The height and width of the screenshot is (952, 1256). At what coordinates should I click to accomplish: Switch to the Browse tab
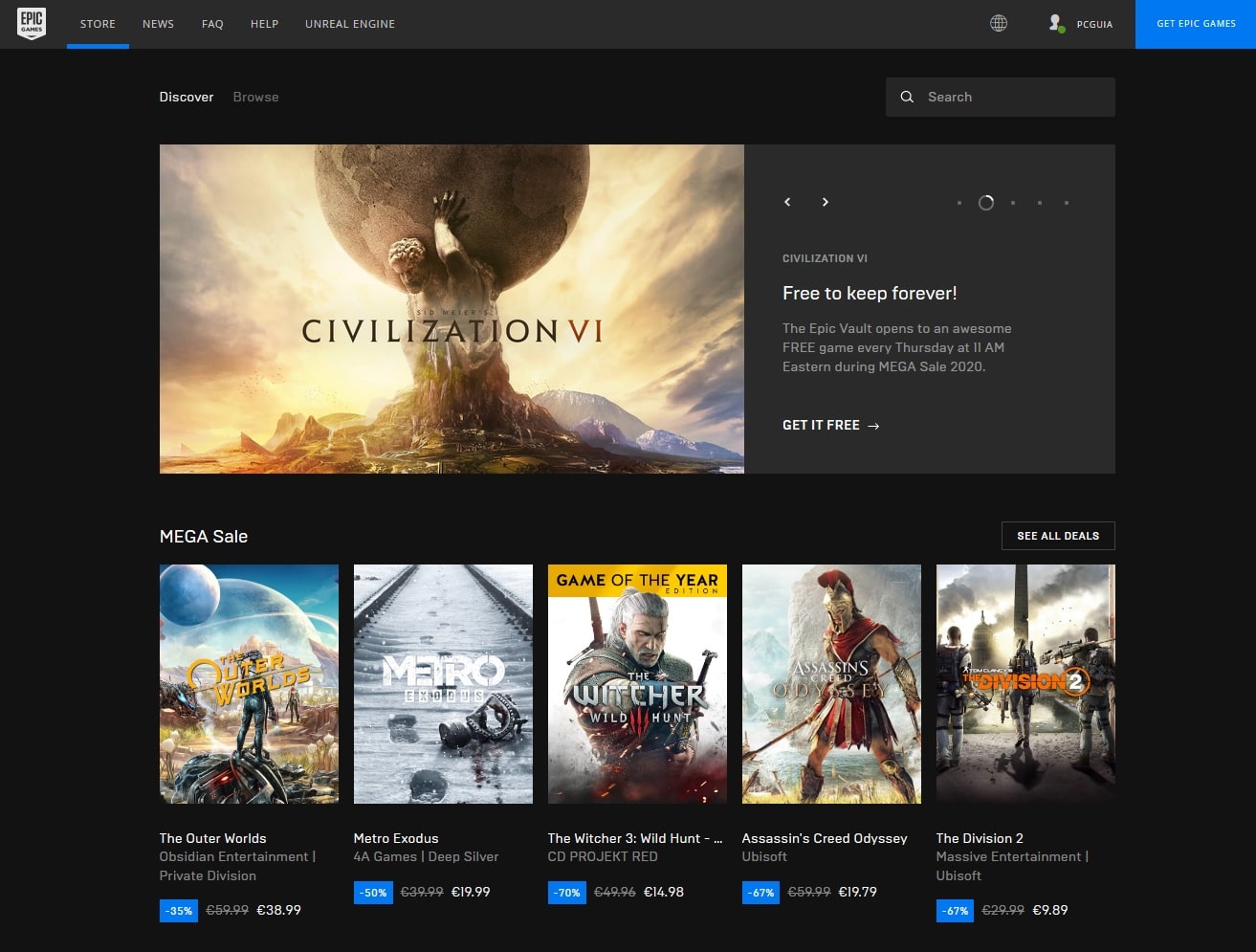tap(255, 97)
